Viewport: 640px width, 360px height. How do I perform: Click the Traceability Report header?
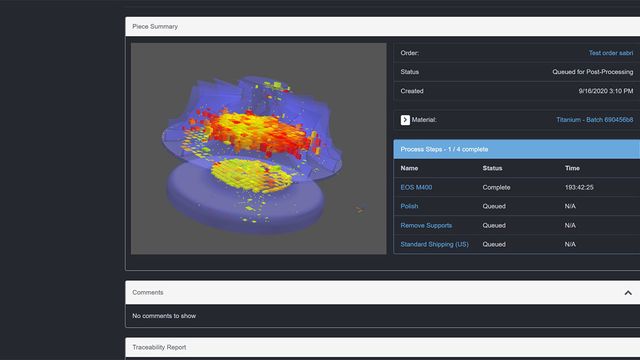(x=382, y=348)
